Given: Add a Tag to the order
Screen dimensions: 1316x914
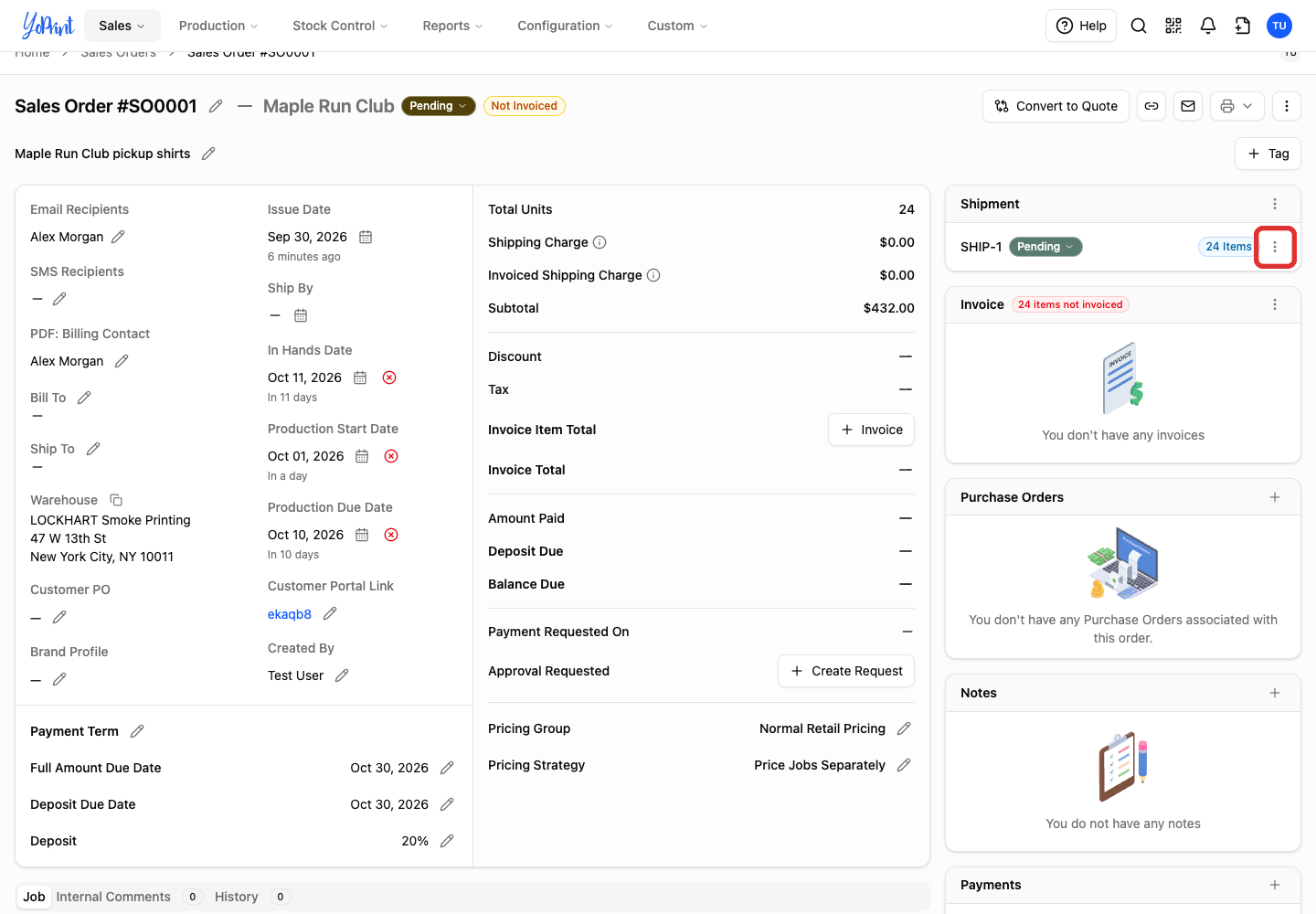Looking at the screenshot, I should 1268,154.
